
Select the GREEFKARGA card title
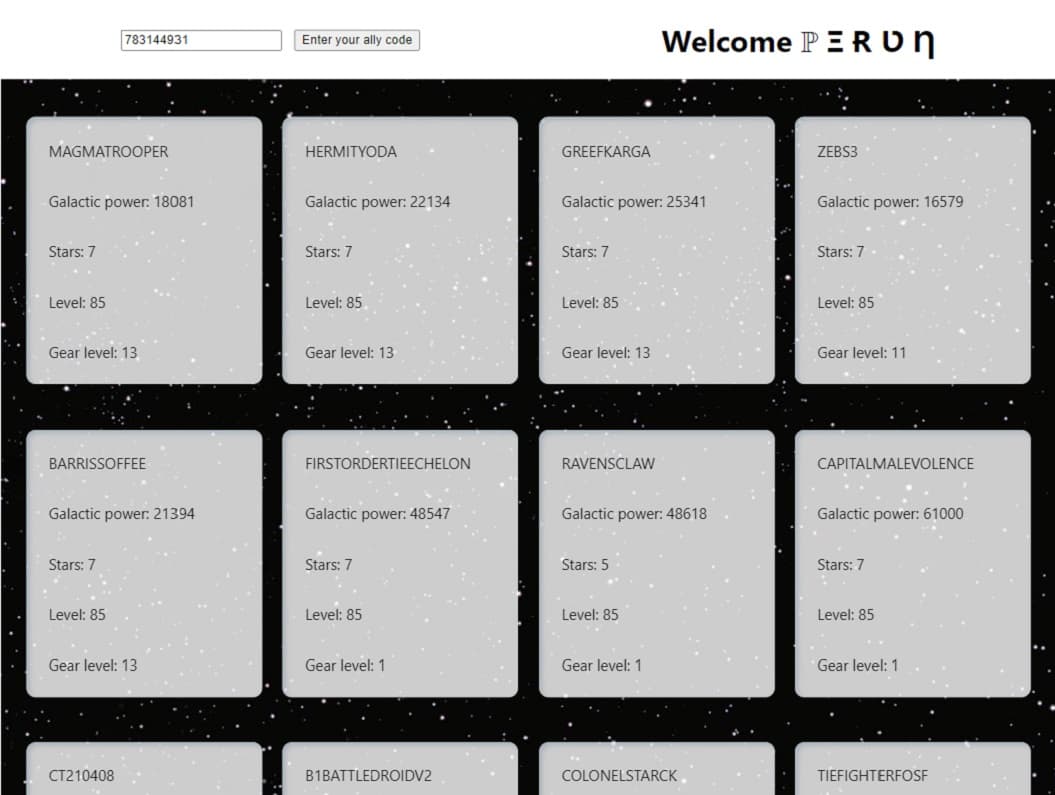606,152
